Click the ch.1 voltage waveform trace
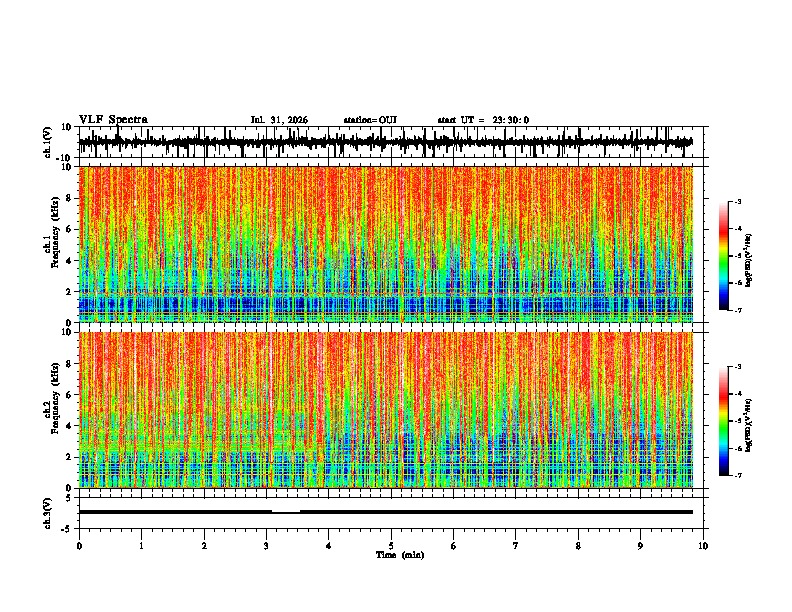Image resolution: width=792 pixels, height=612 pixels. click(386, 142)
